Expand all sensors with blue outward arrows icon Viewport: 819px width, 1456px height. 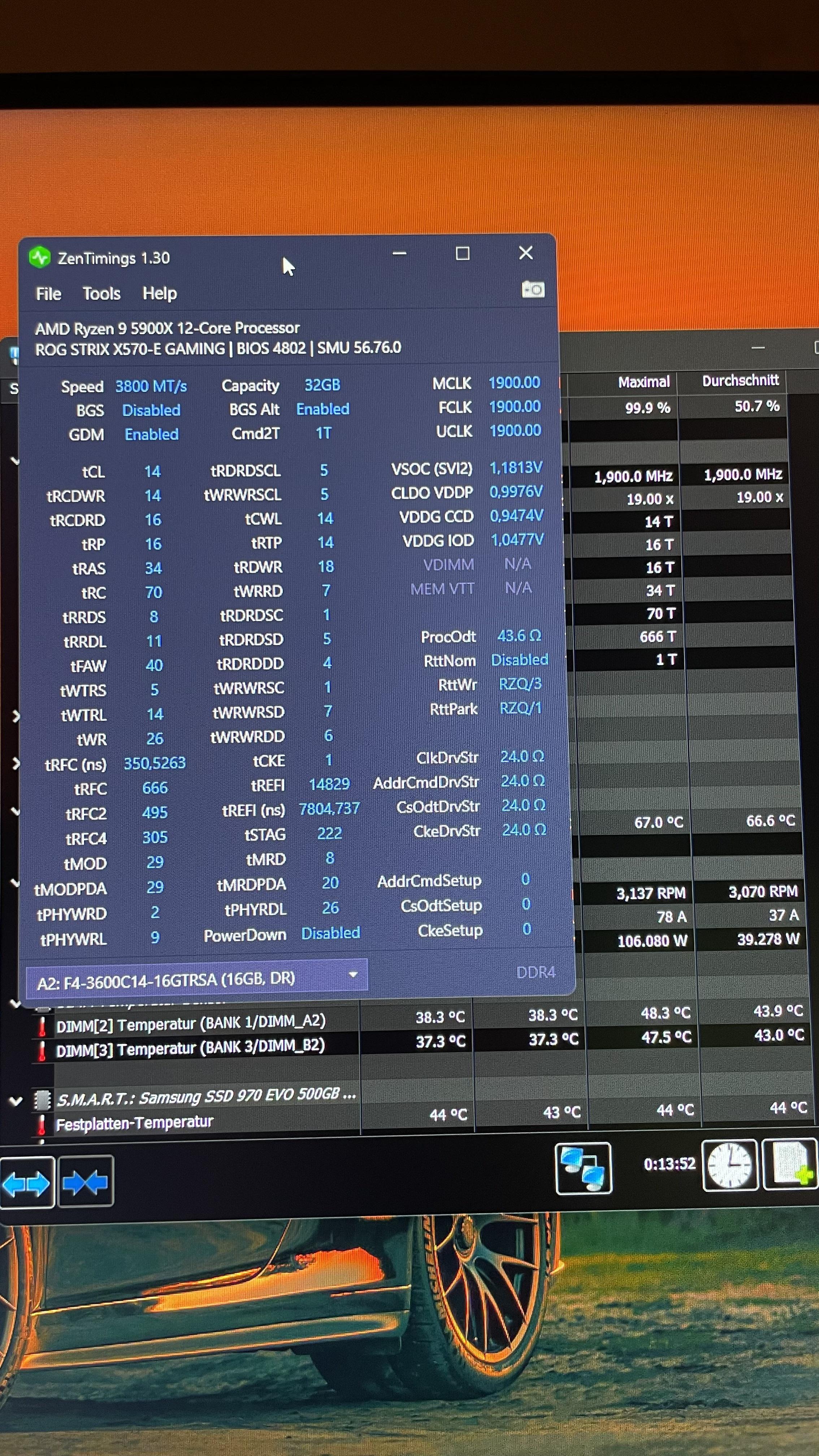(x=27, y=1183)
